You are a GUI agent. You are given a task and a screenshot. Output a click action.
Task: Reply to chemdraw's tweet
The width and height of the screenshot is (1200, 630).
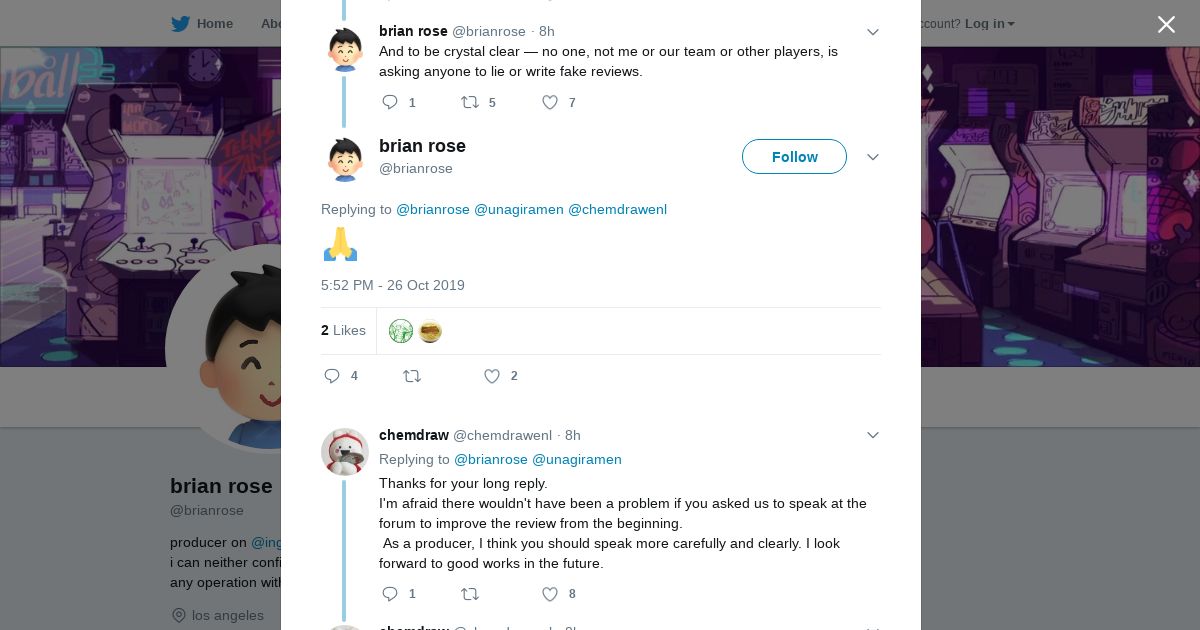point(391,594)
